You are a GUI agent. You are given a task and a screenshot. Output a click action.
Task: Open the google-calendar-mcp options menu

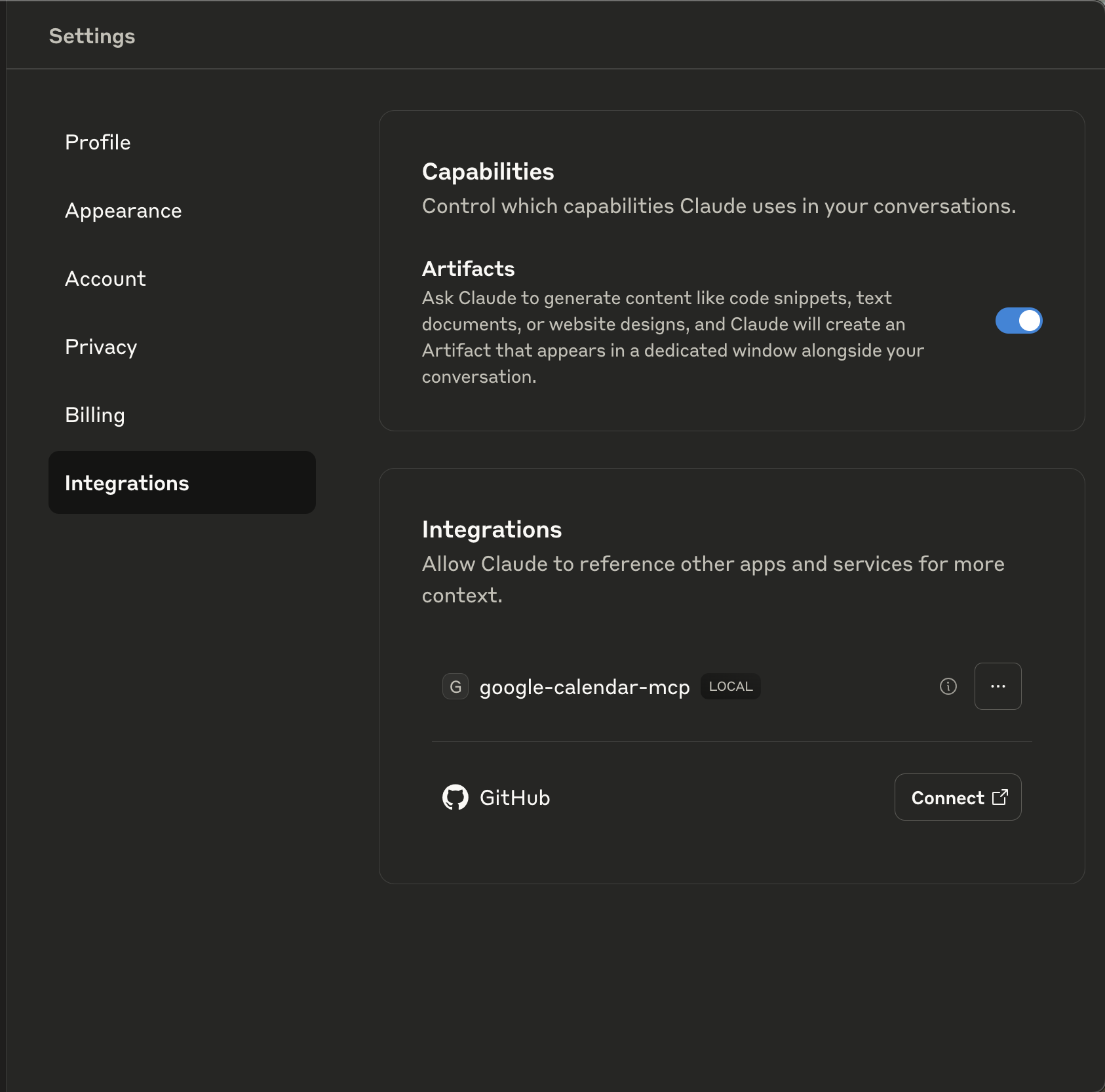[x=998, y=686]
